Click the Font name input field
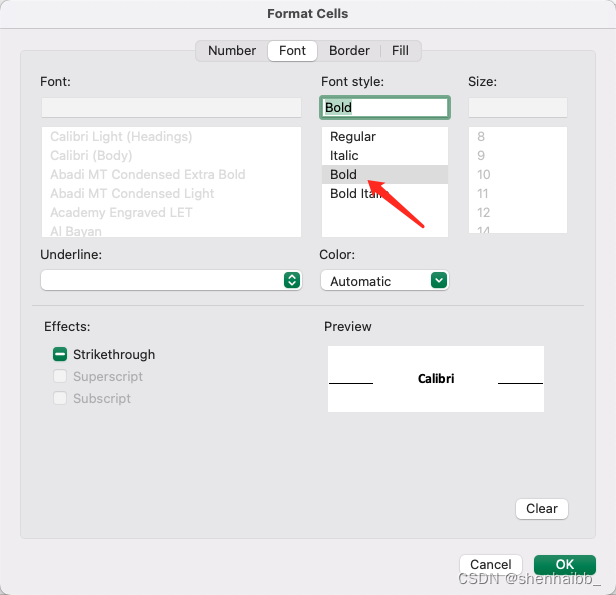616x595 pixels. 171,107
